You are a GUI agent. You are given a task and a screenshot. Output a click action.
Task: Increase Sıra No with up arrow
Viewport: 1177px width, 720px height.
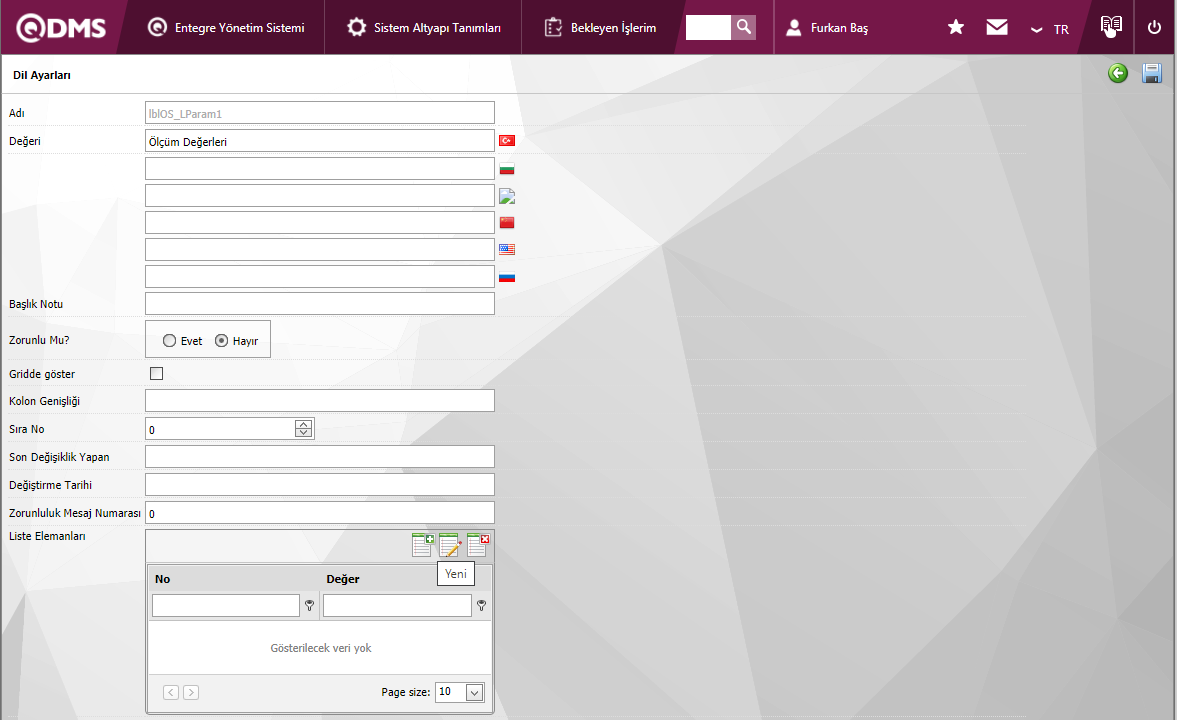point(303,424)
